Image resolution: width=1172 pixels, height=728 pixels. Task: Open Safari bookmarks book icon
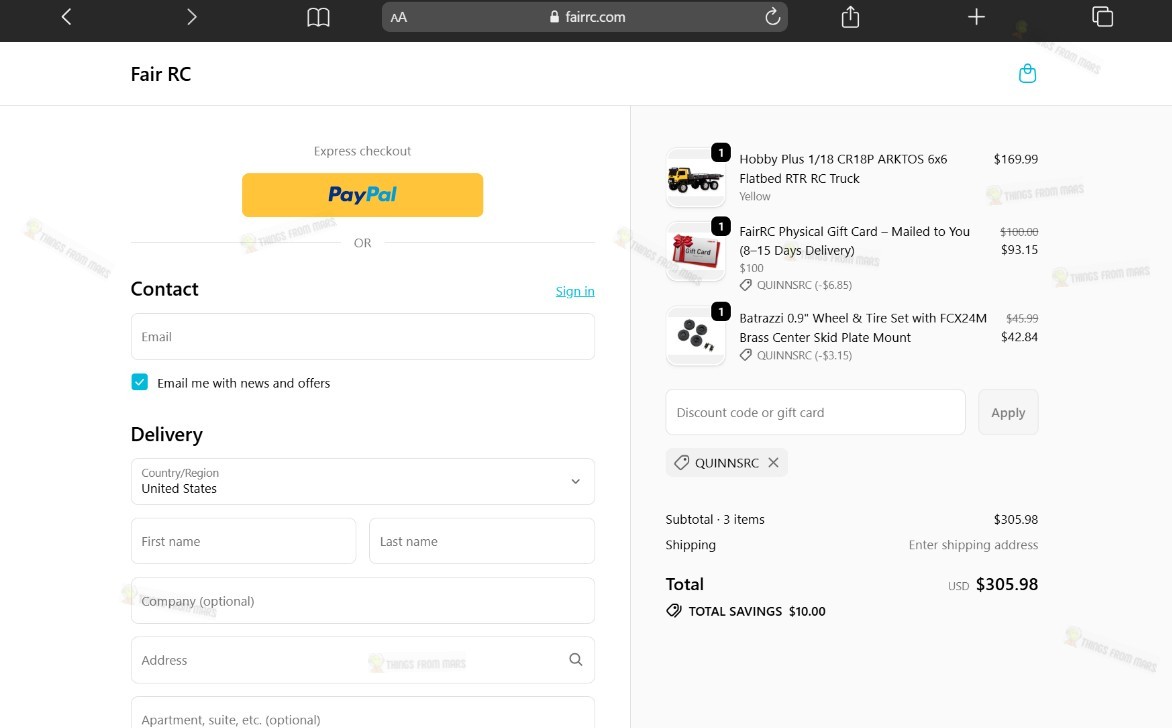coord(318,16)
